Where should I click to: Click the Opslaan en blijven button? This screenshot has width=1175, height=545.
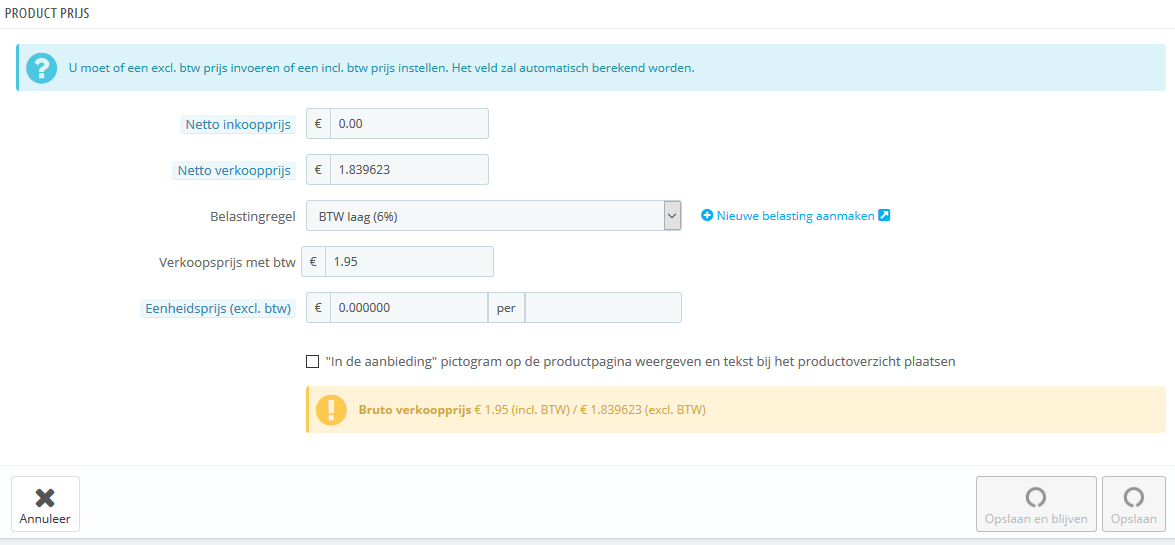(1036, 504)
